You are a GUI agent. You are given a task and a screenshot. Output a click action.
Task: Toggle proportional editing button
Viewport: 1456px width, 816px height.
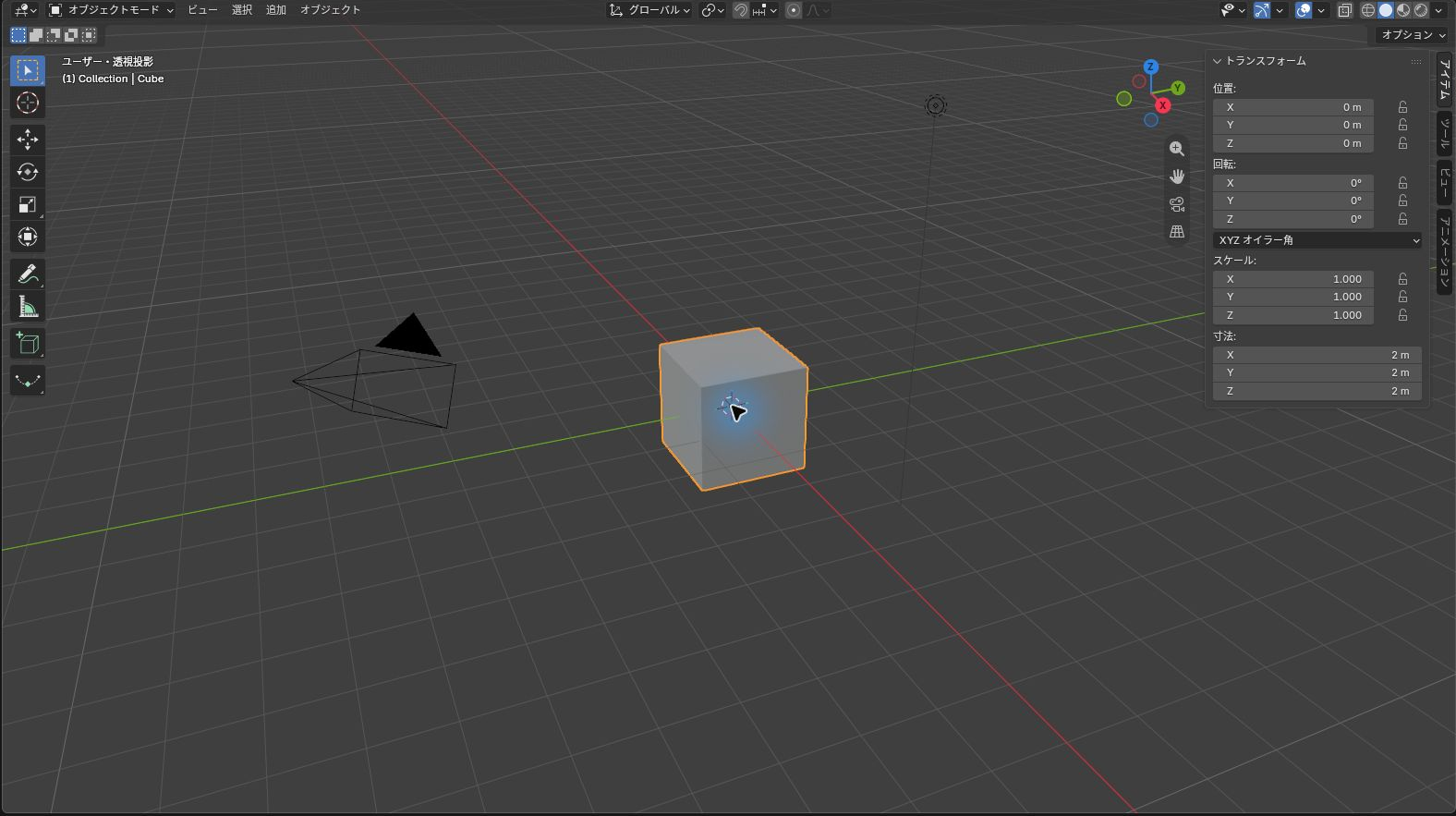click(794, 10)
